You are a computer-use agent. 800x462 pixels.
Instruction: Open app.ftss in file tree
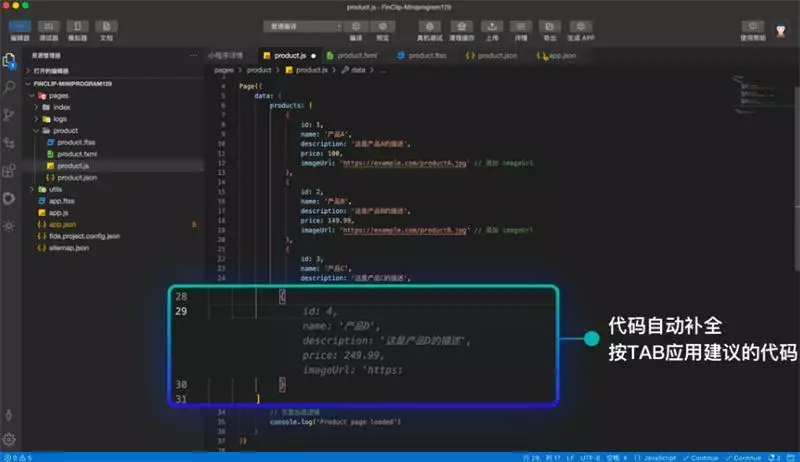(x=56, y=201)
